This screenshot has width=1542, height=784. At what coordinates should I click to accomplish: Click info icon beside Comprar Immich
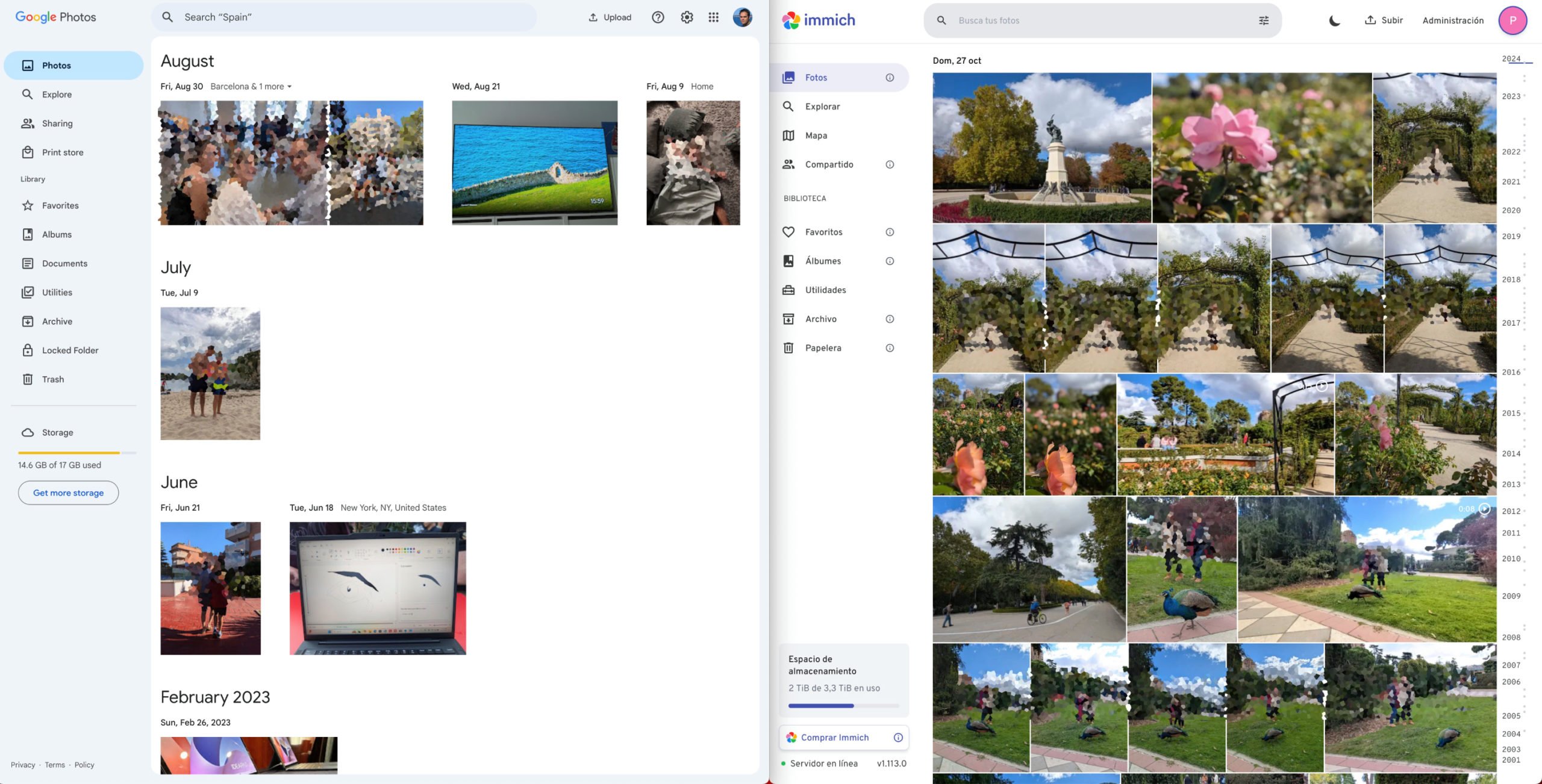coord(898,738)
